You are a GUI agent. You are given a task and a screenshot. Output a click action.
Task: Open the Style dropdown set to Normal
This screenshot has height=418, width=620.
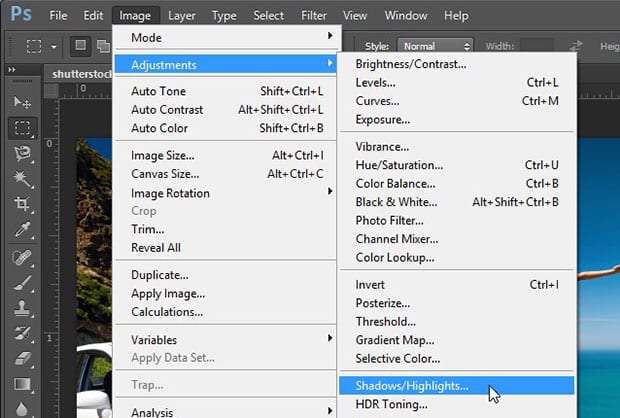[x=435, y=46]
